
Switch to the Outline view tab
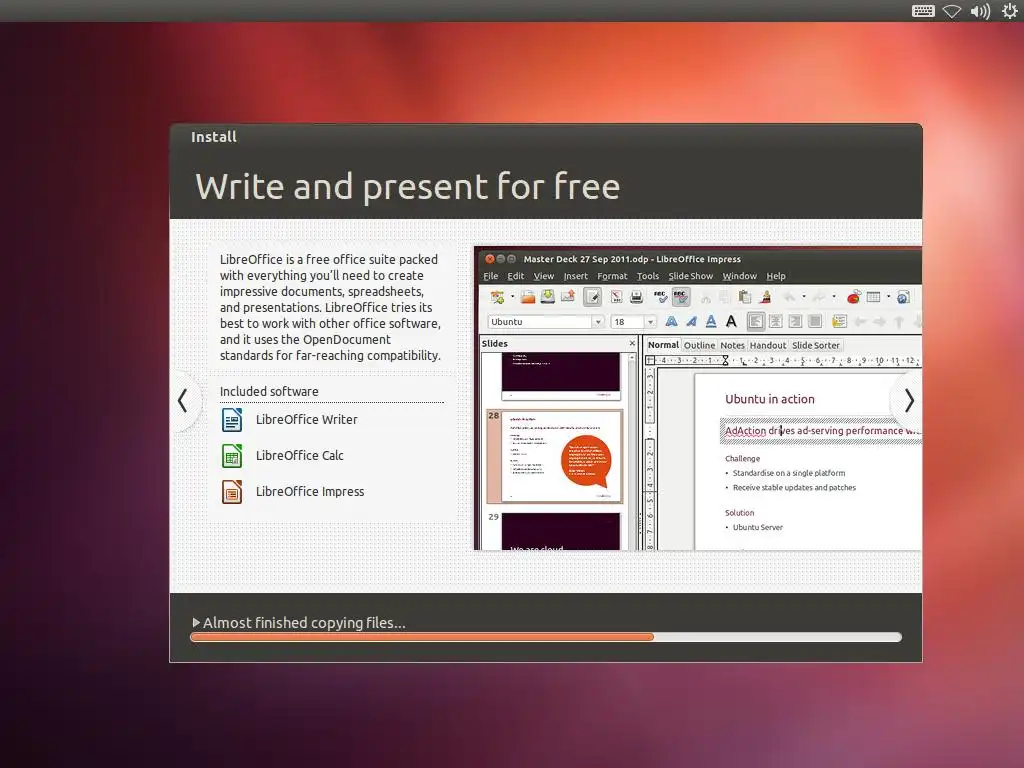click(x=699, y=345)
